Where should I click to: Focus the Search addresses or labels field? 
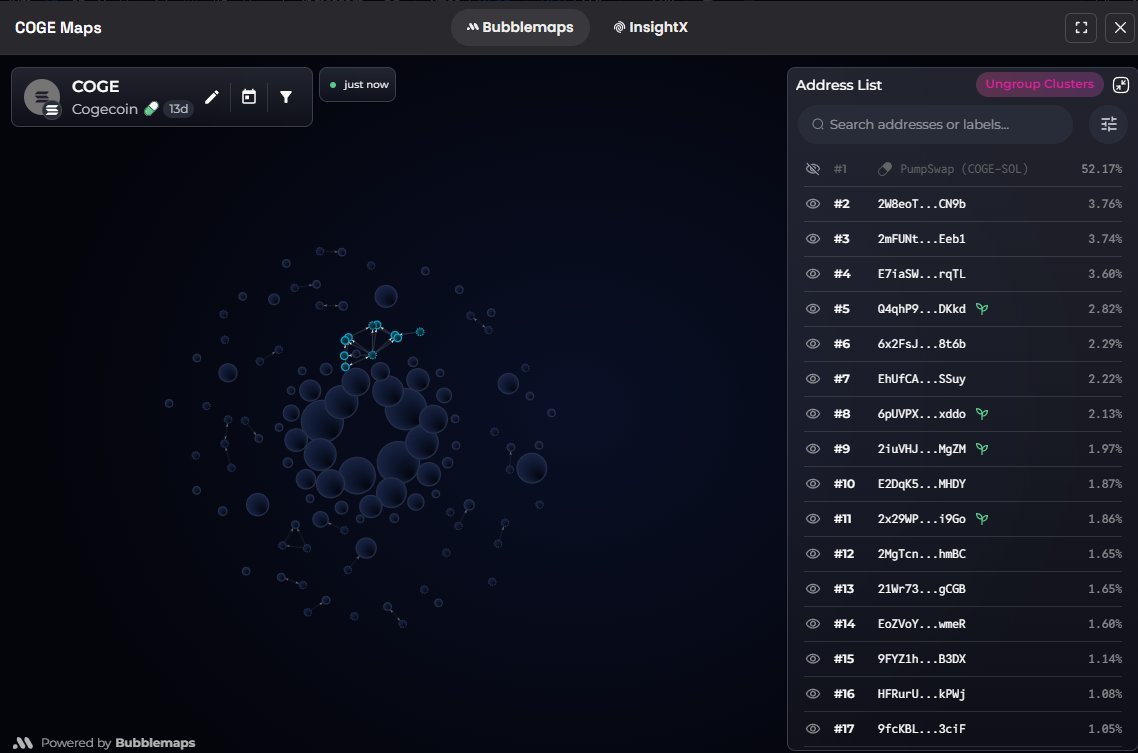click(935, 124)
